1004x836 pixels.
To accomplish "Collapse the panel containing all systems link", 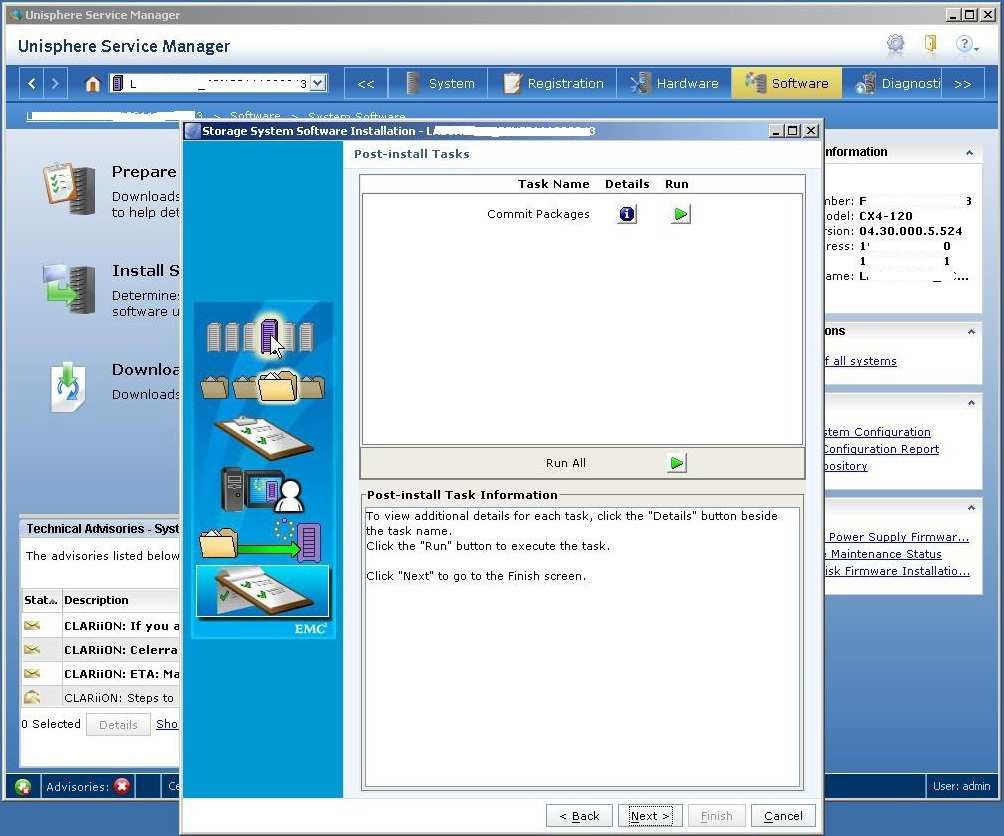I will (971, 332).
